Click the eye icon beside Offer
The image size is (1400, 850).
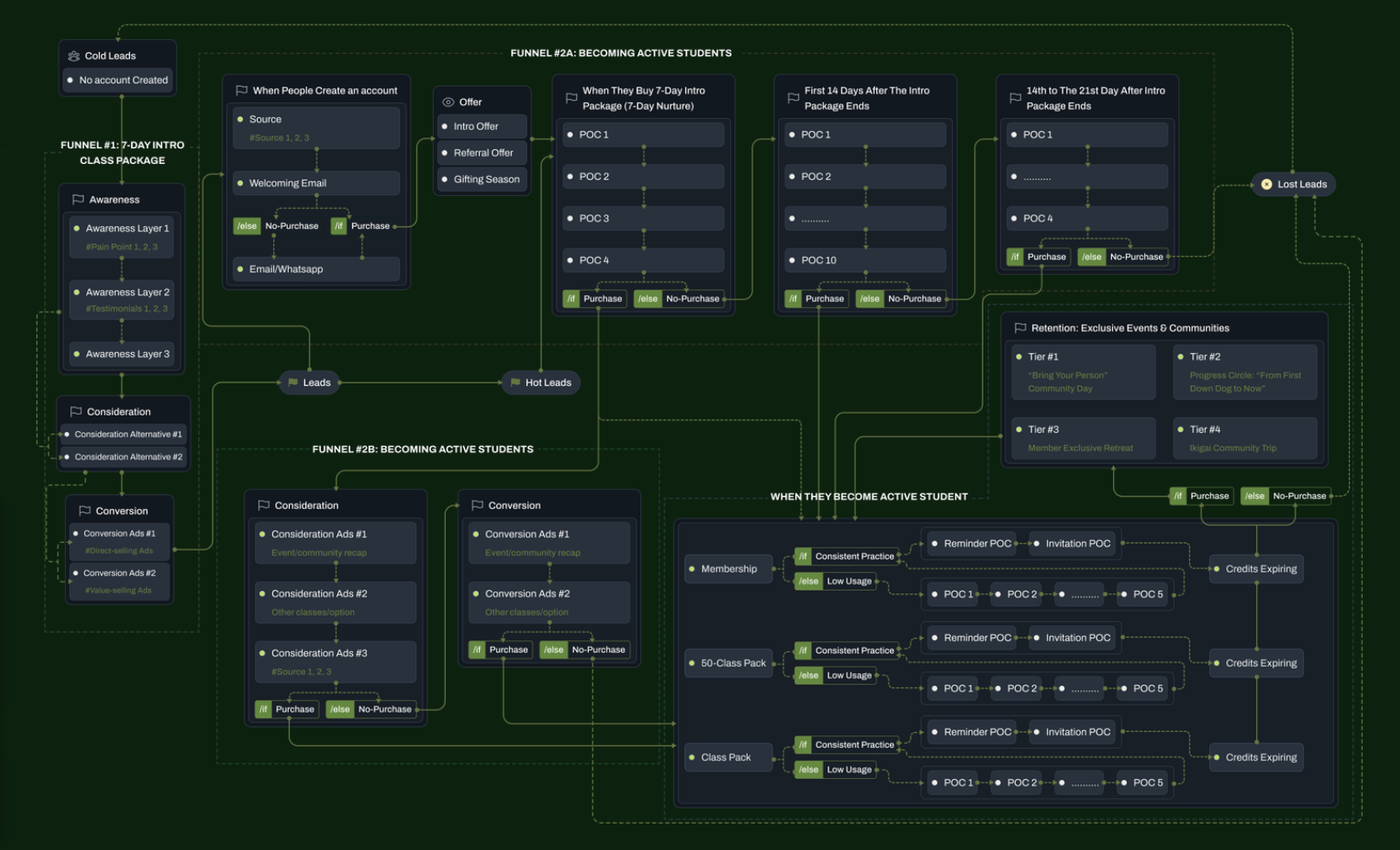click(448, 102)
